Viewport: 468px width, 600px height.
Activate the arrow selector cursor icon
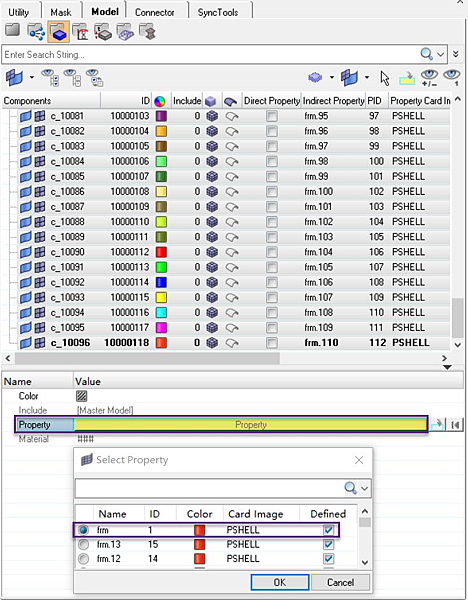[x=385, y=78]
